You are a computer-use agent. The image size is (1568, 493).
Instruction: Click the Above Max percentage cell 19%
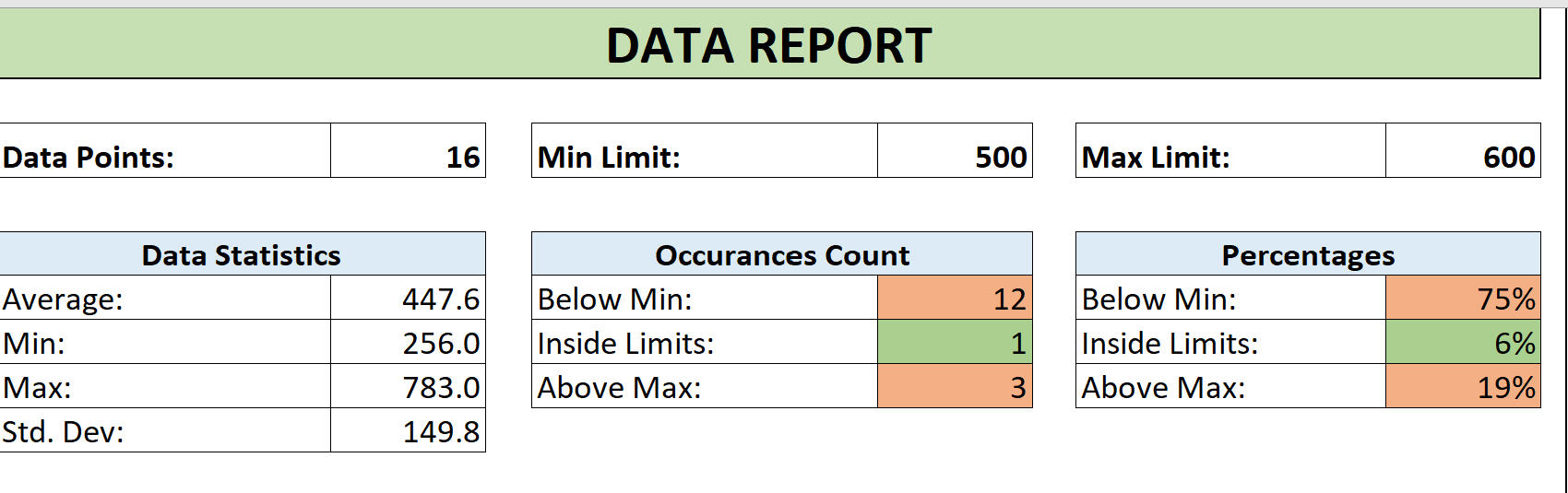1462,387
